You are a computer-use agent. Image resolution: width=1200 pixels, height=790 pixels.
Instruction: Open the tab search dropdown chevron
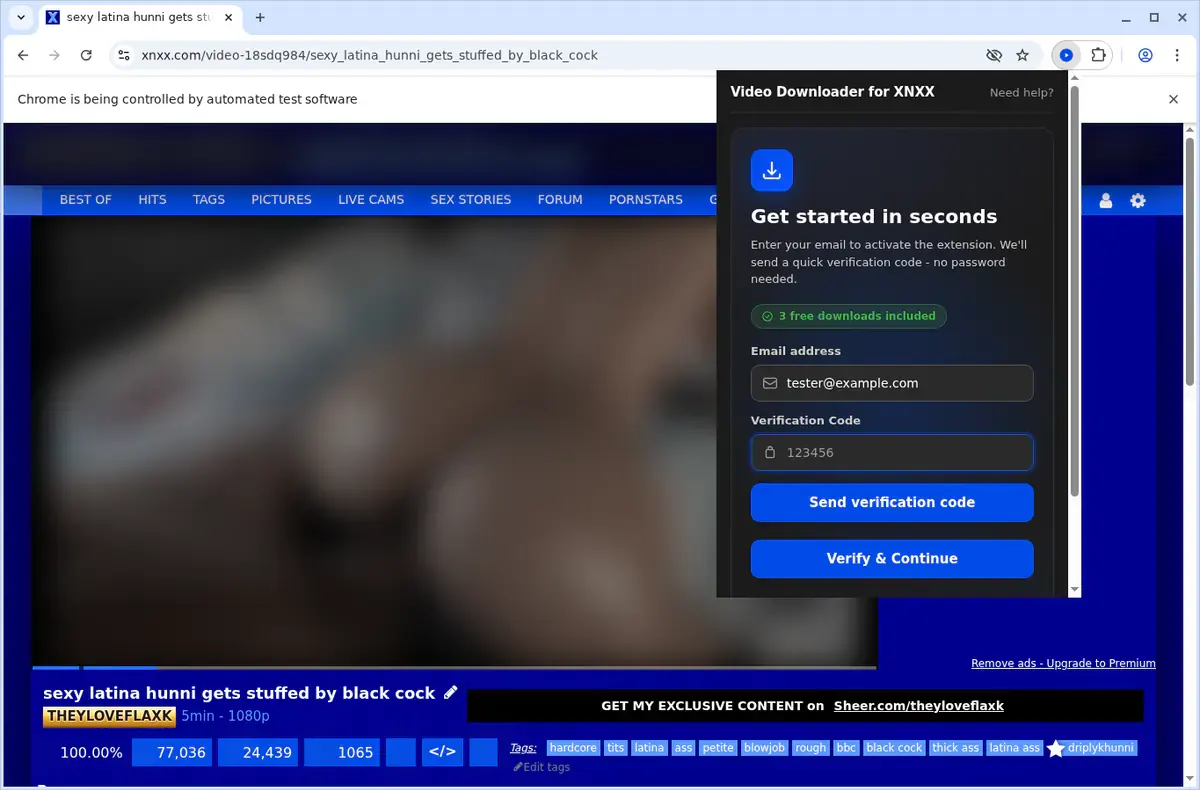(x=21, y=17)
